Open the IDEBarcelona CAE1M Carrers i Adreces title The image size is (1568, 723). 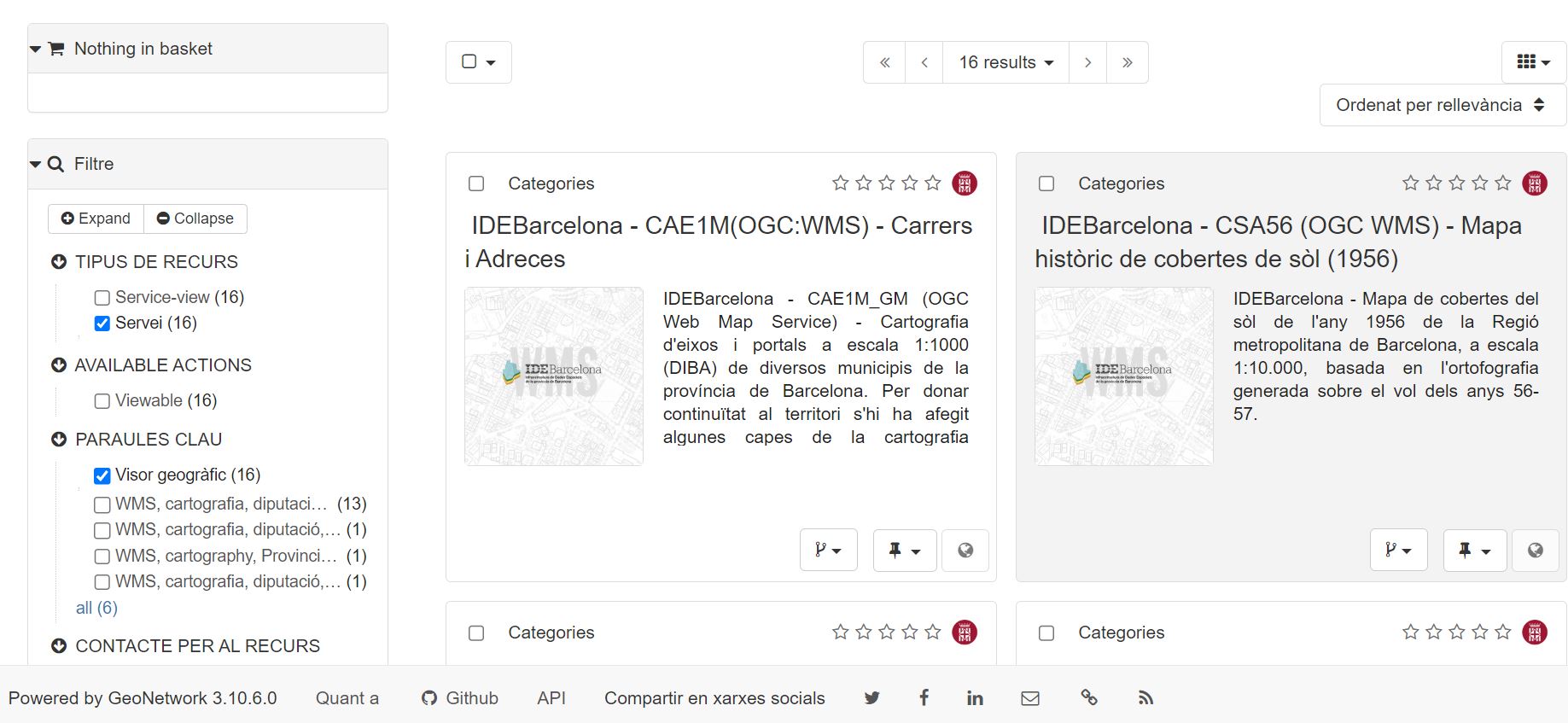719,242
